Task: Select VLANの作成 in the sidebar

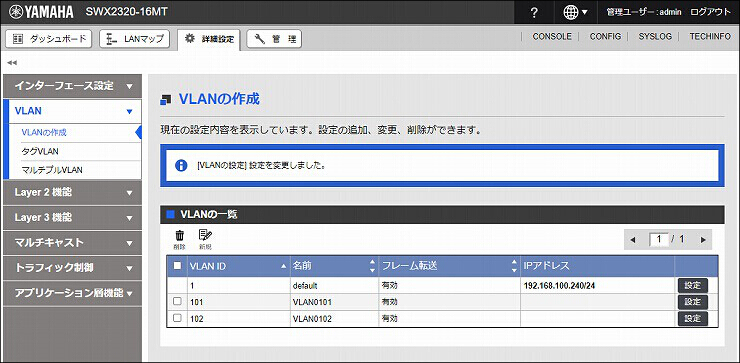Action: 44,133
